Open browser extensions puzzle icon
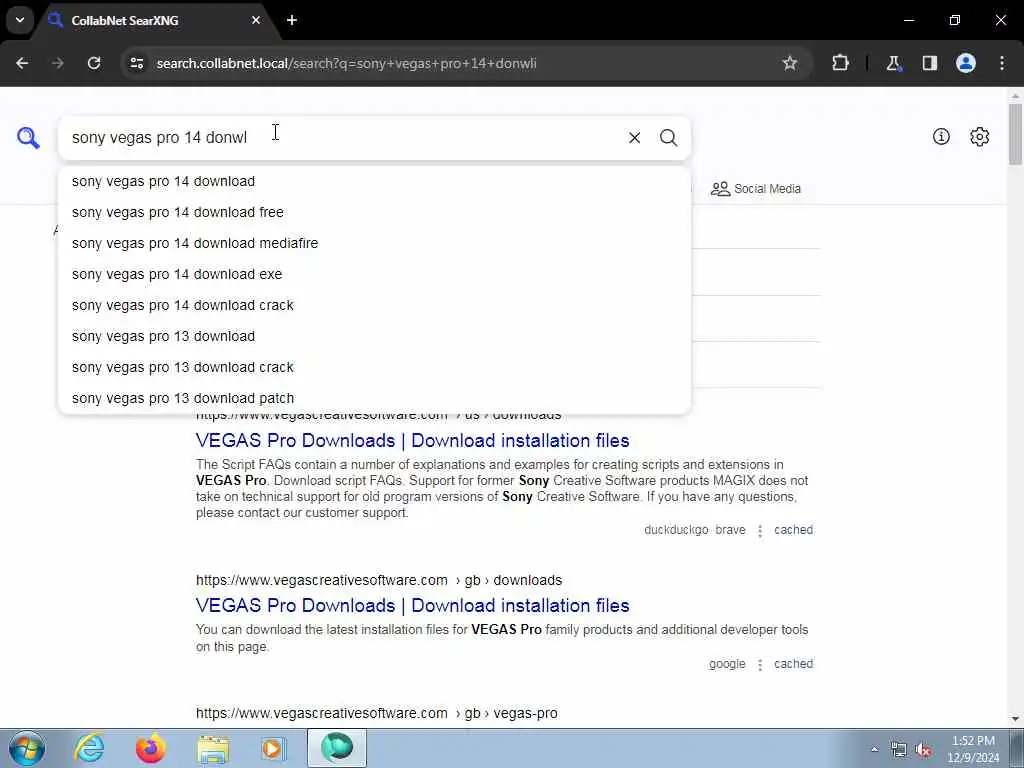This screenshot has height=768, width=1024. tap(840, 63)
